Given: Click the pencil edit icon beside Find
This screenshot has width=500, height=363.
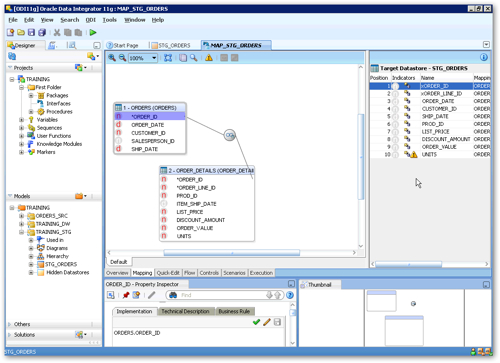Looking at the screenshot, I should pyautogui.click(x=152, y=295).
